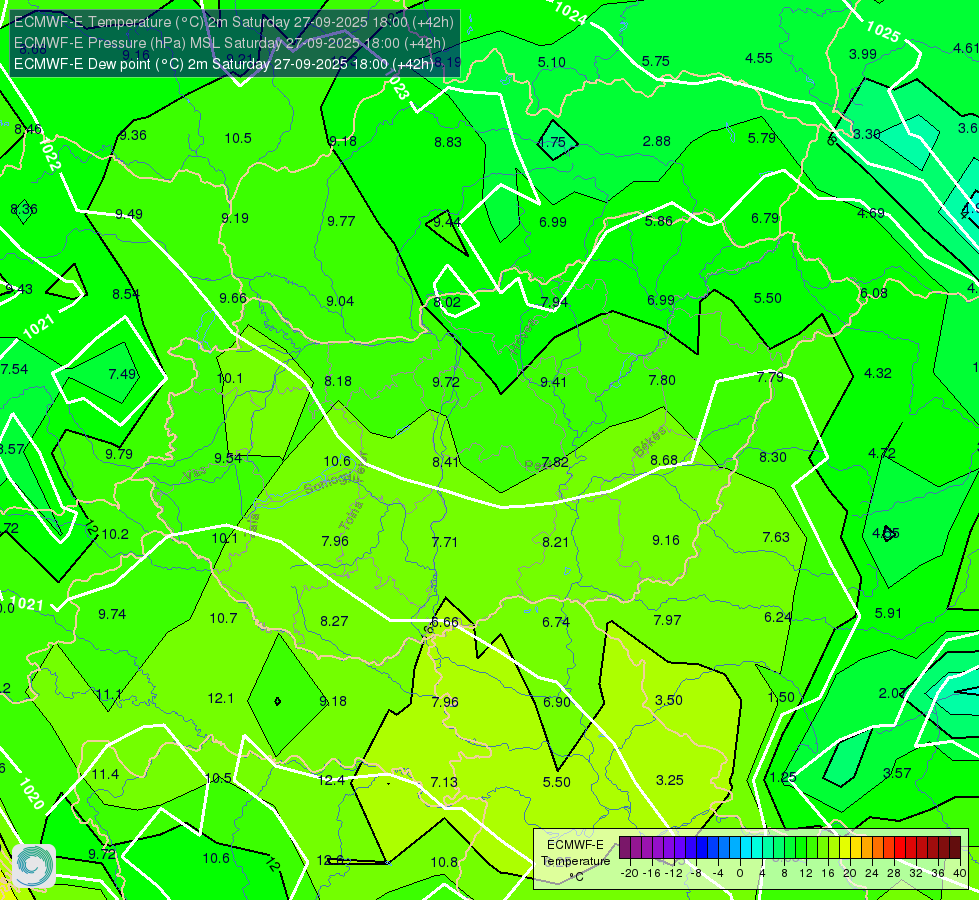This screenshot has width=979, height=900.
Task: Click the 9.77 dew point value
Action: (342, 221)
